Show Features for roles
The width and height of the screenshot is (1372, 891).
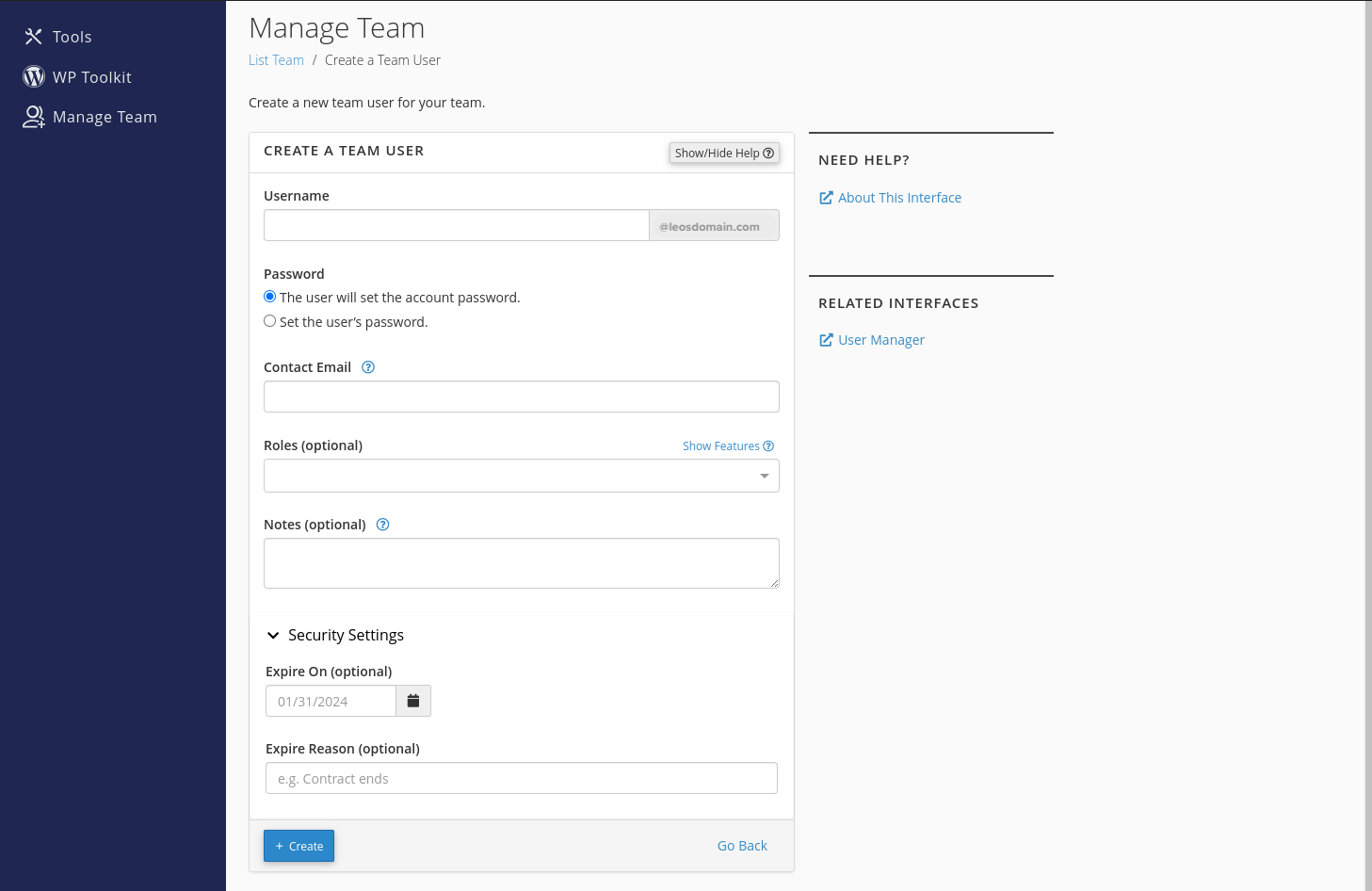tap(727, 446)
